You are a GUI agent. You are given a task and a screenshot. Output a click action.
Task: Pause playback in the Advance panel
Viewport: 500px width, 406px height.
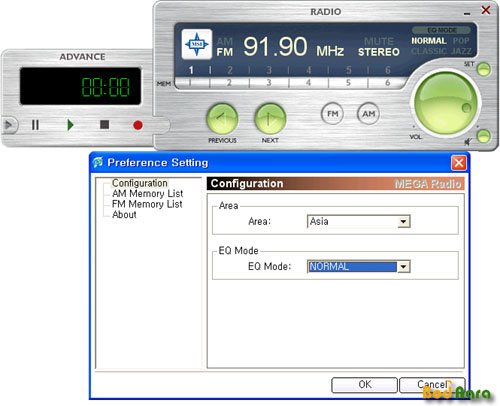[35, 125]
